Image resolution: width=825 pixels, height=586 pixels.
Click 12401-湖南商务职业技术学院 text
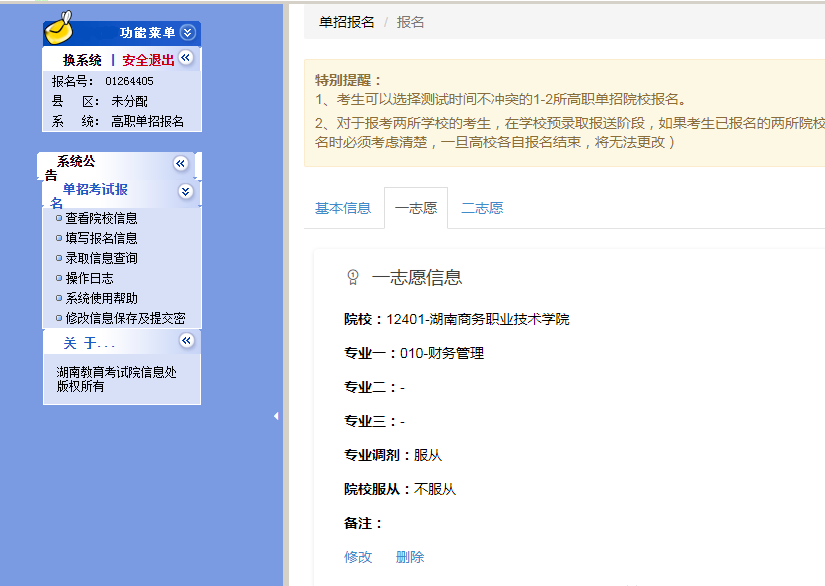(x=478, y=319)
